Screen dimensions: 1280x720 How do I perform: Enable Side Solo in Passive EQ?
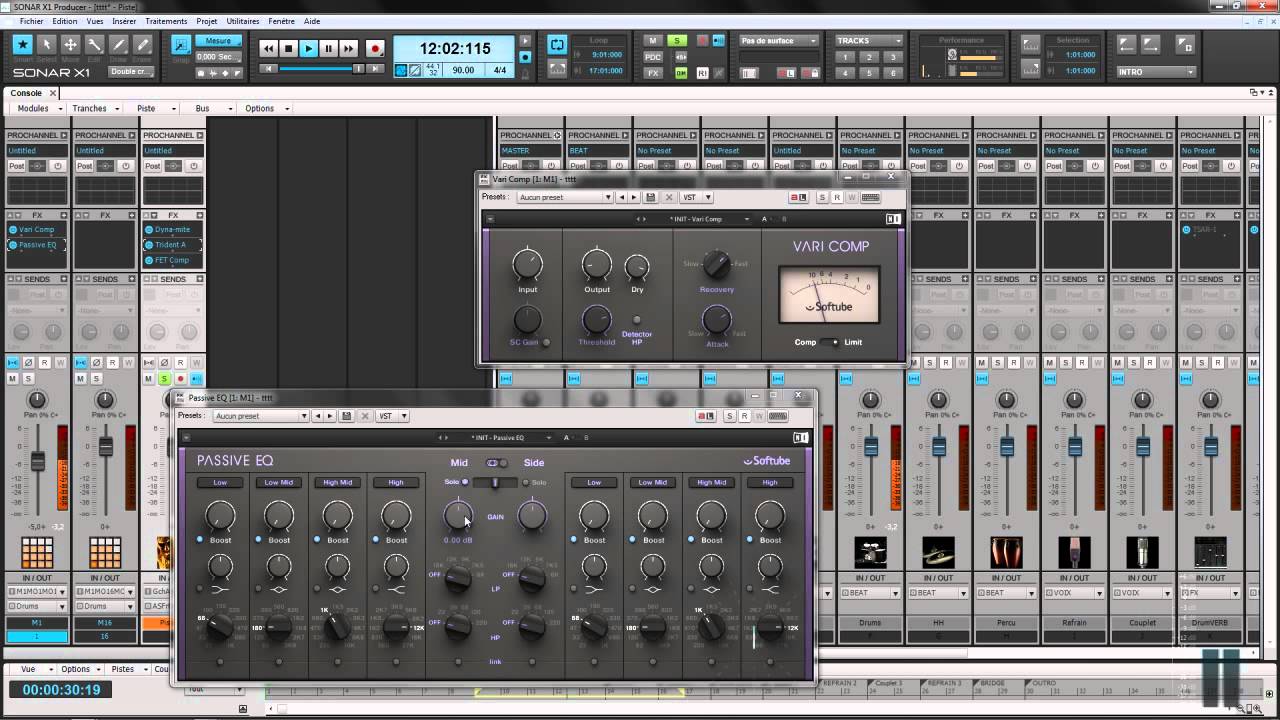click(526, 482)
